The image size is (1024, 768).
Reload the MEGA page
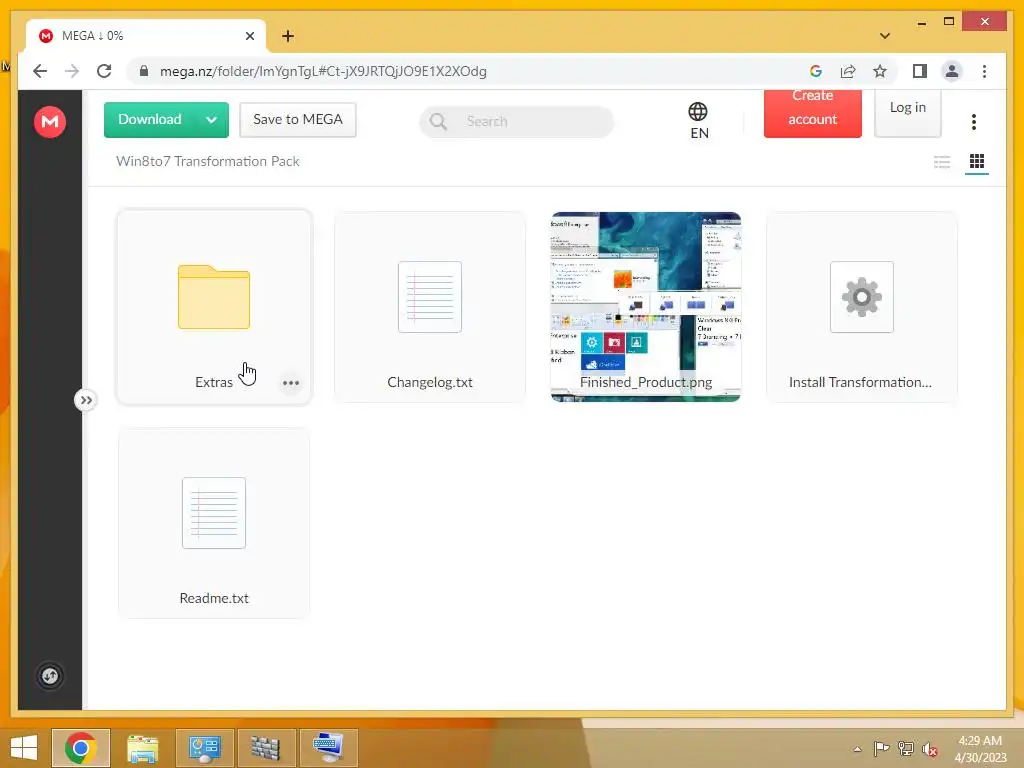tap(104, 71)
